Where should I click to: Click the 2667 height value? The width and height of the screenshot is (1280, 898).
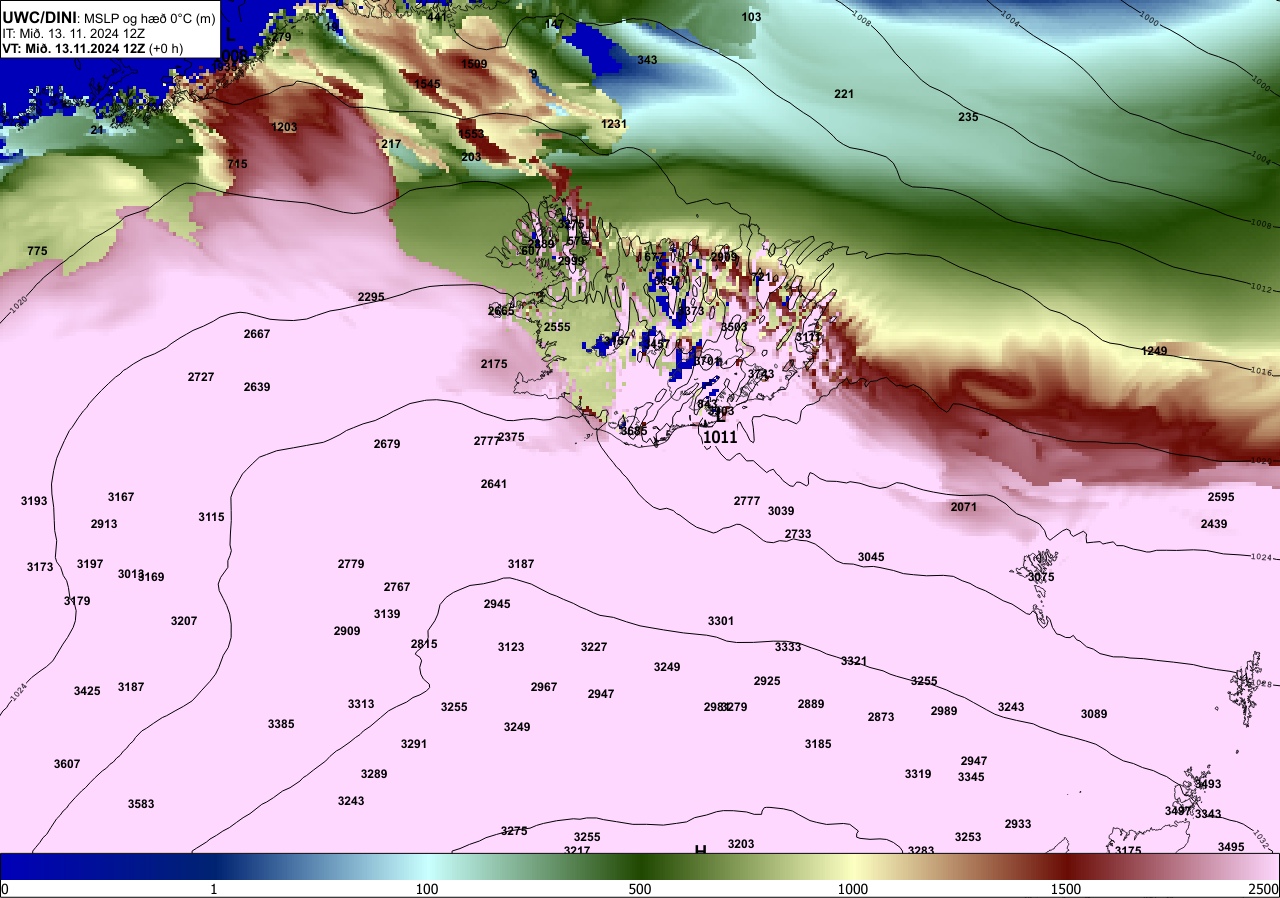(257, 334)
